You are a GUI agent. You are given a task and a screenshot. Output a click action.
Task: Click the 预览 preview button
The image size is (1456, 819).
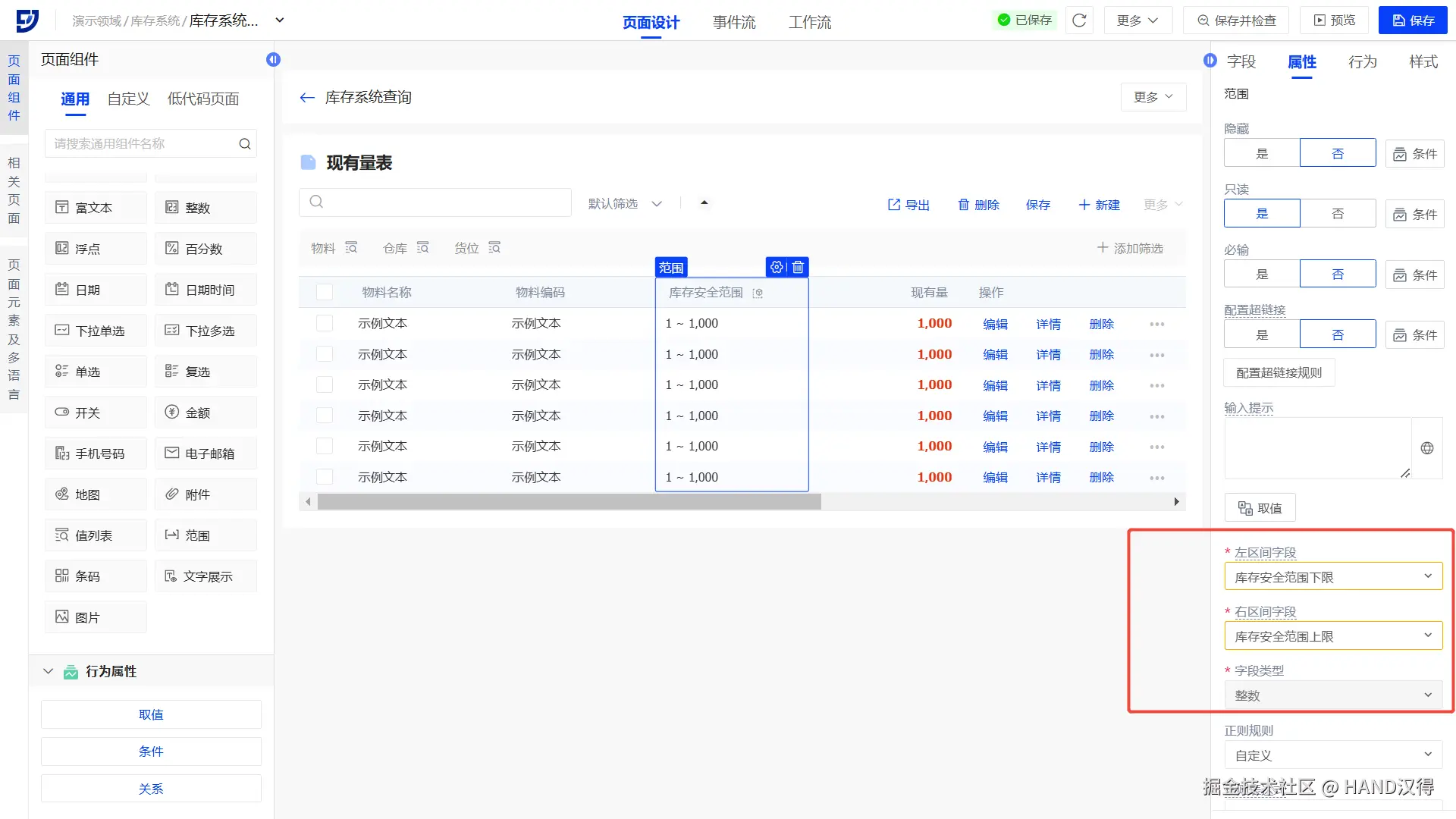[1334, 20]
